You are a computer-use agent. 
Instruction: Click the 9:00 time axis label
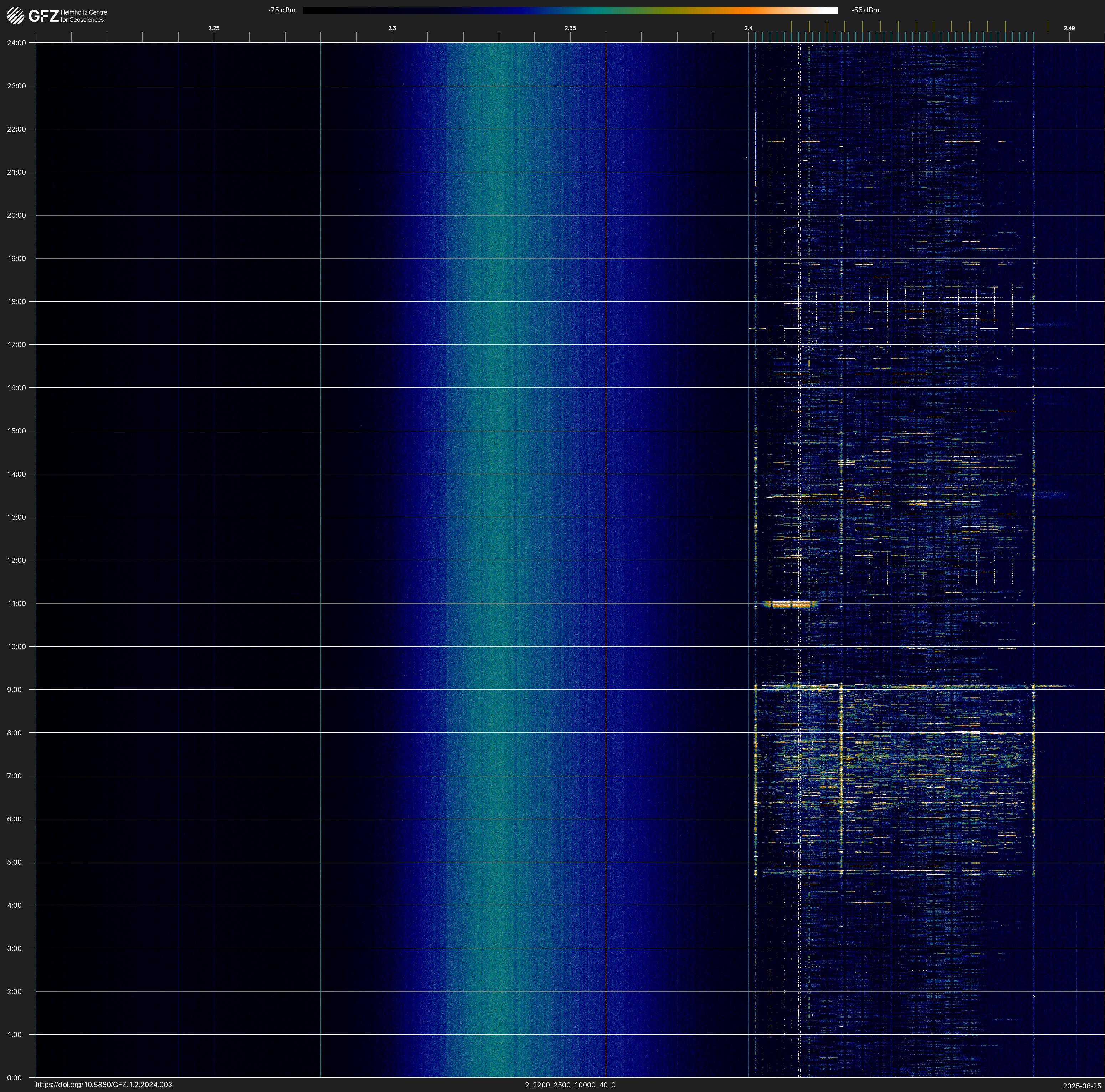[15, 690]
